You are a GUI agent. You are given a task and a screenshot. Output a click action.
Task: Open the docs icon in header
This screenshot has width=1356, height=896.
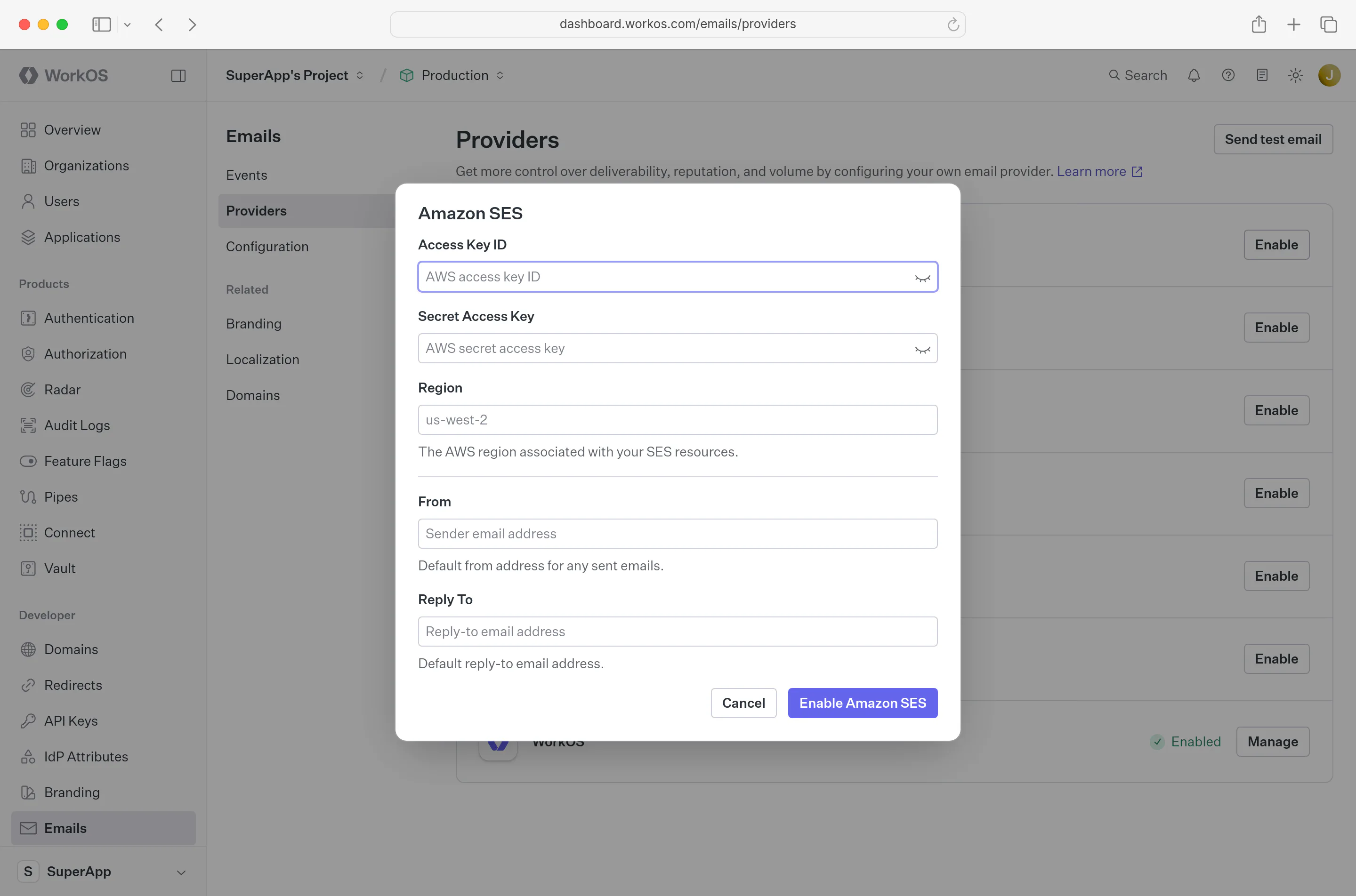coord(1262,75)
